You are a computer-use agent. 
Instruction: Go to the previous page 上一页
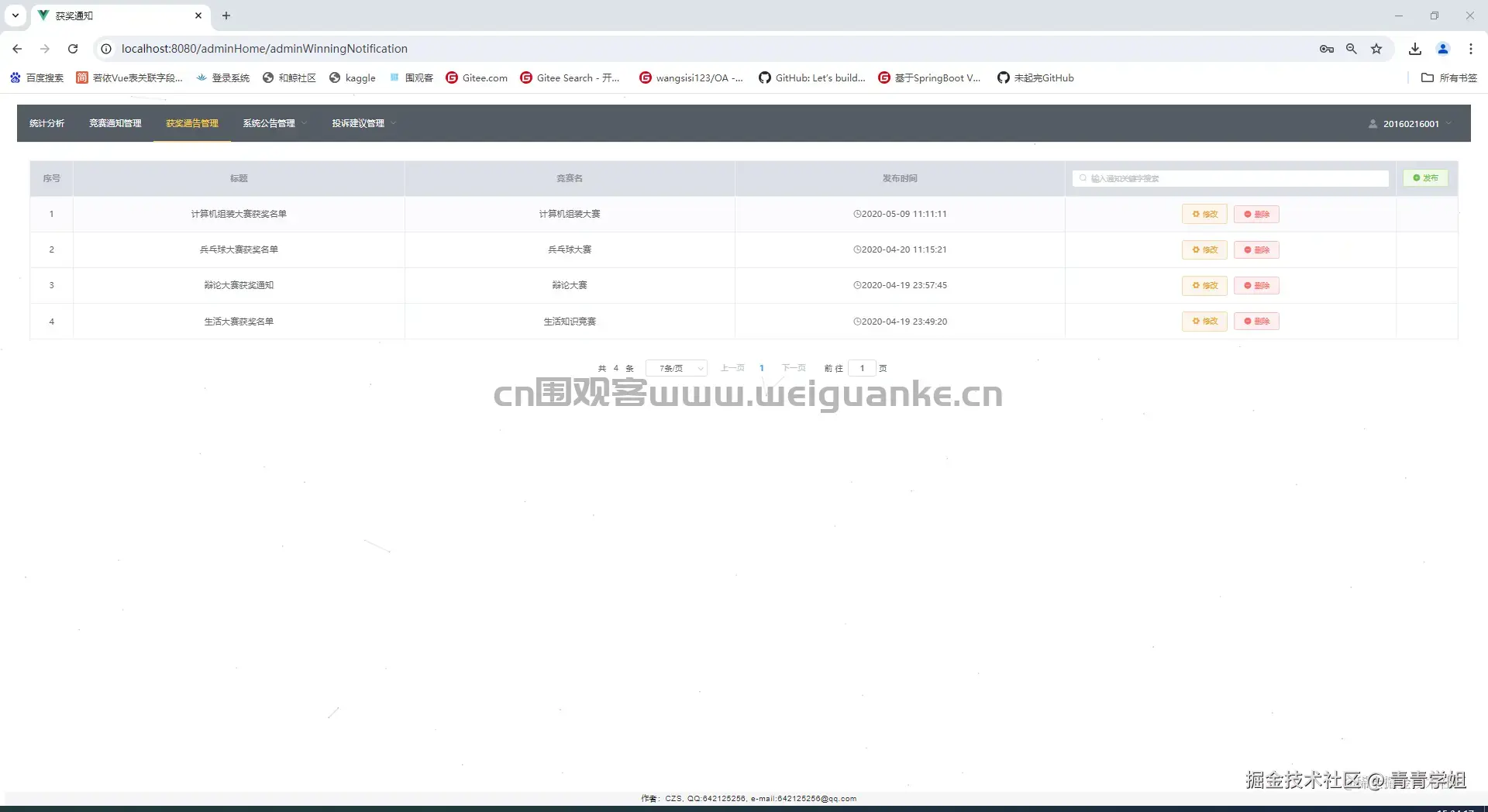732,368
